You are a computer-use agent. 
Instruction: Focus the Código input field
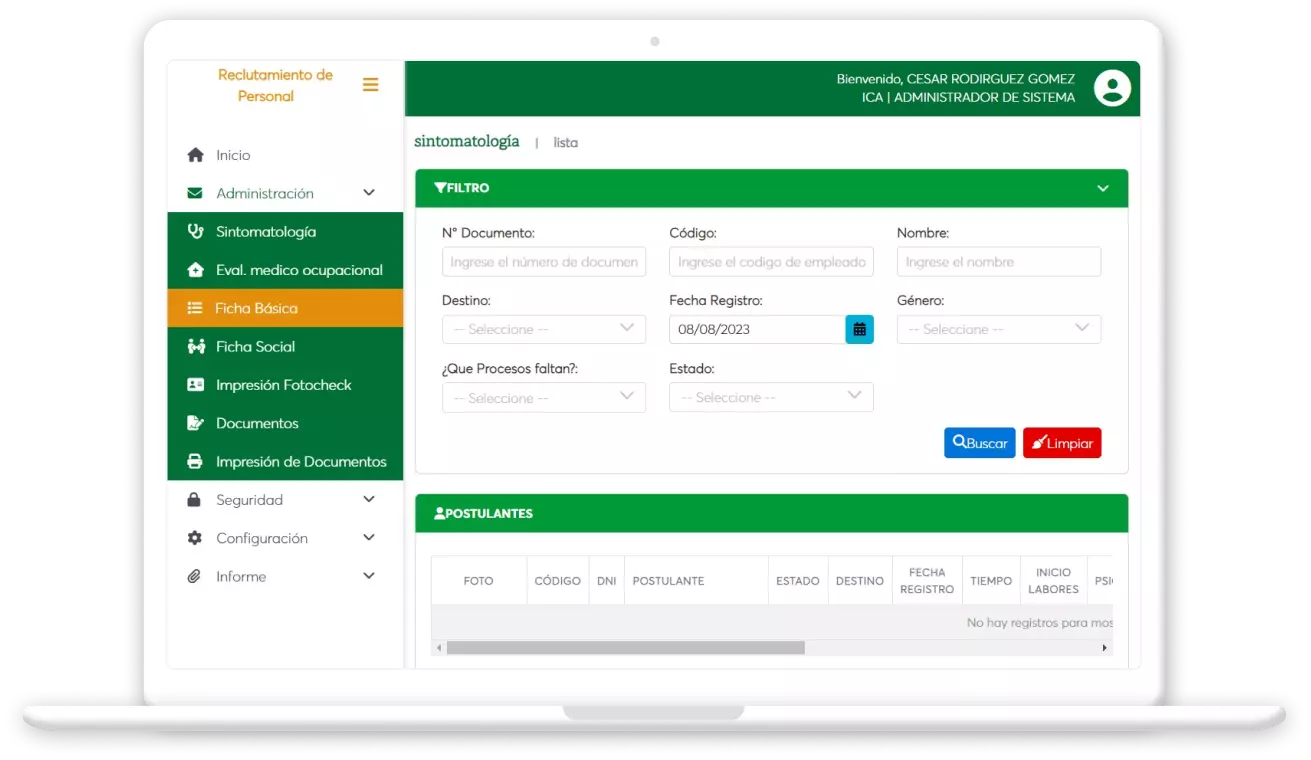click(771, 262)
